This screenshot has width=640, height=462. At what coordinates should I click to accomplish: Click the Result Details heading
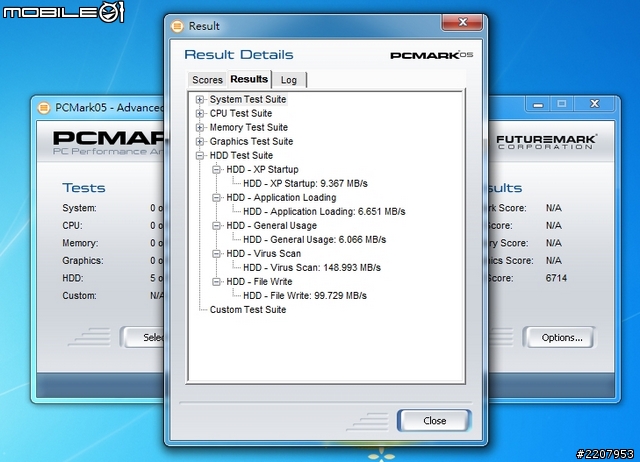pos(239,55)
